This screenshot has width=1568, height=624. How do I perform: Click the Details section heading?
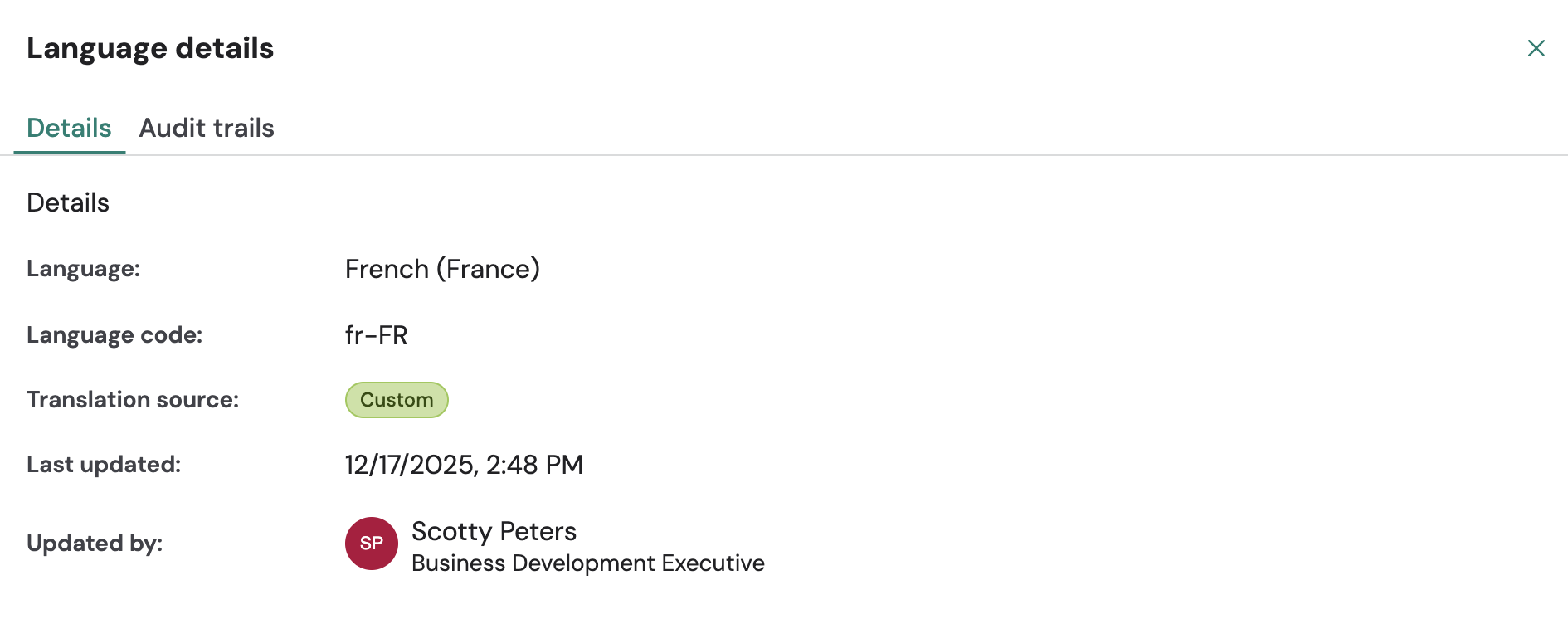click(x=68, y=202)
